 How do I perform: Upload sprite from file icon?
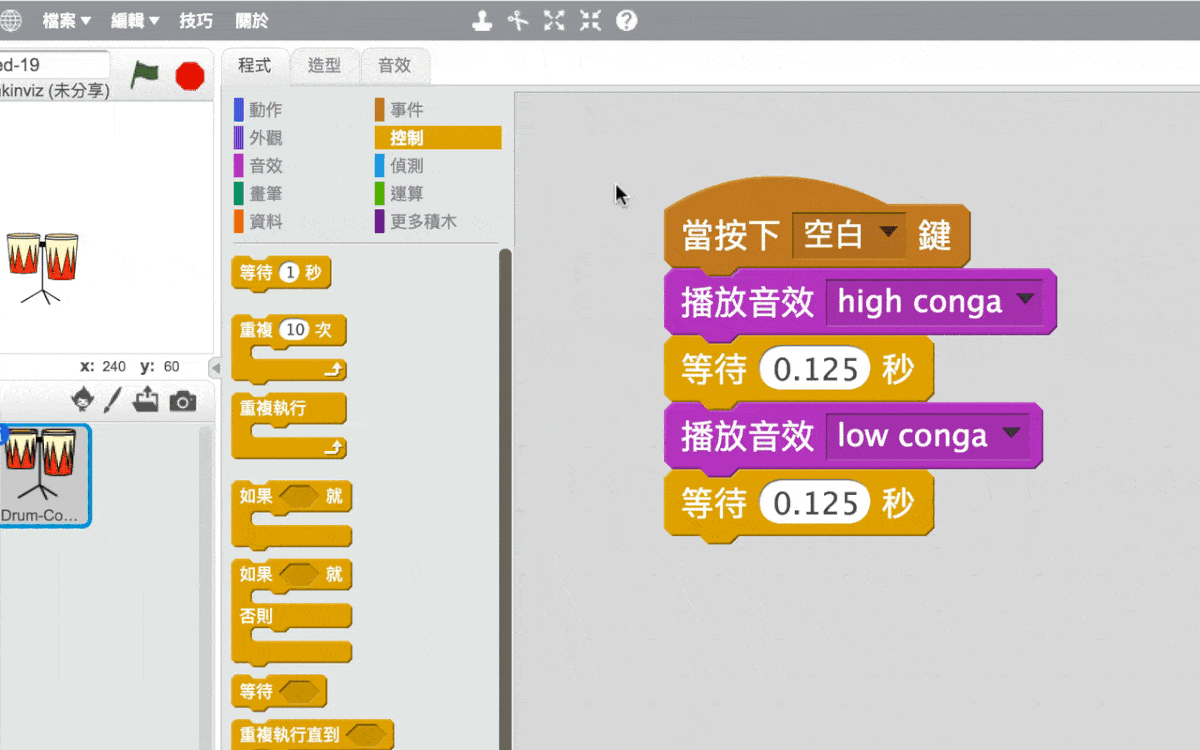coord(146,400)
